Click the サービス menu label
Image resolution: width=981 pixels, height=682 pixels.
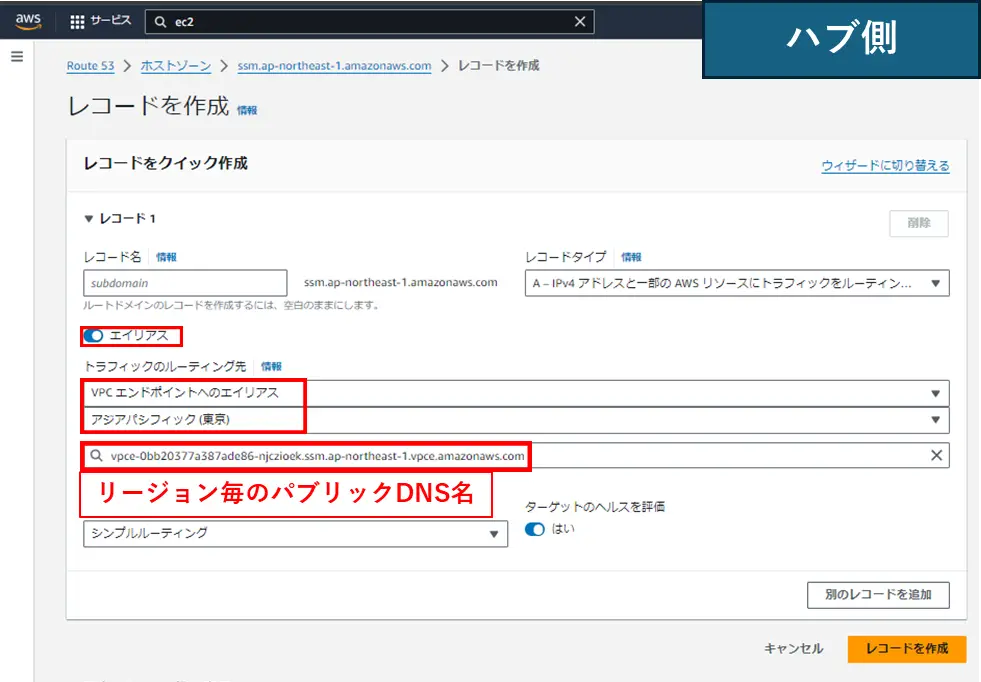(x=111, y=21)
